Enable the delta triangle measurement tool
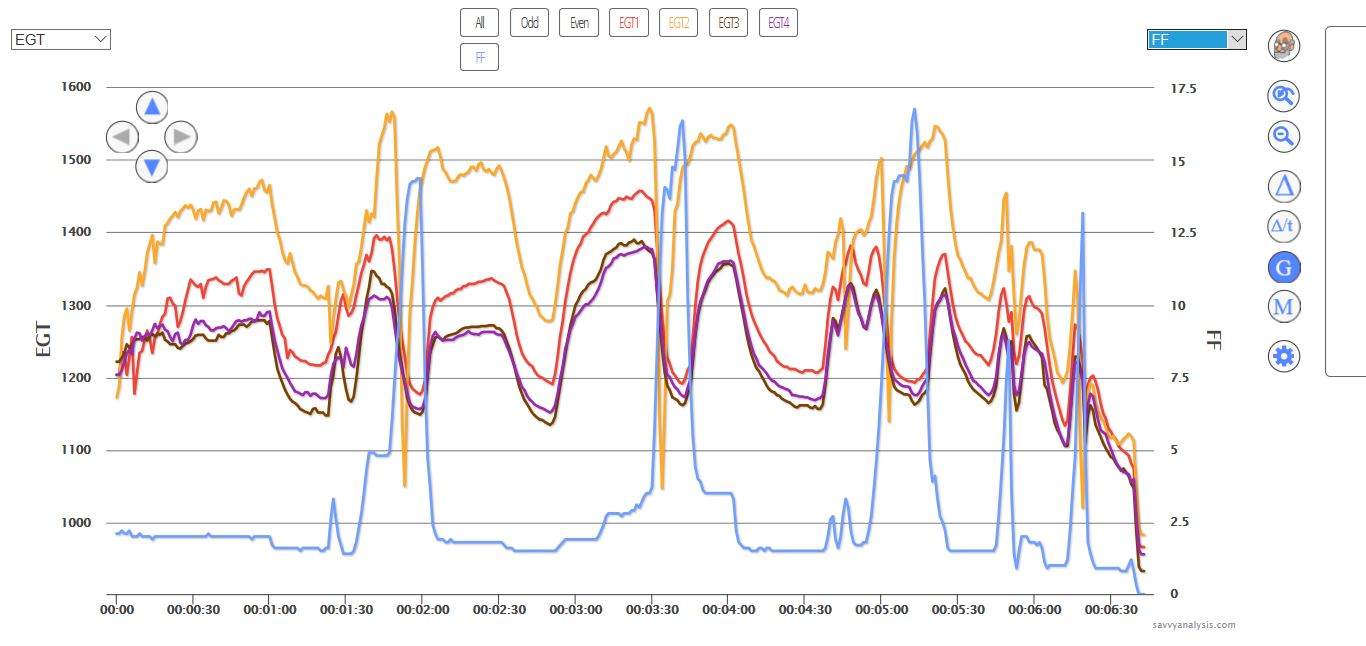1366x646 pixels. point(1284,186)
